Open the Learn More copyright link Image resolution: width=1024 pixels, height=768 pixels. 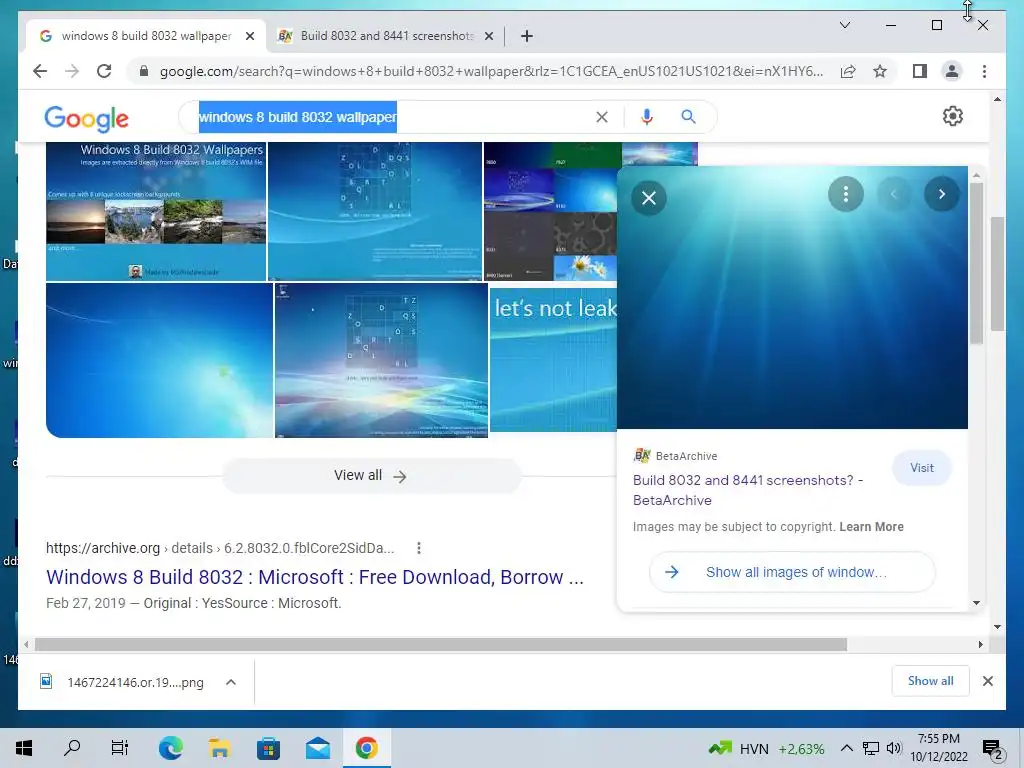tap(871, 526)
